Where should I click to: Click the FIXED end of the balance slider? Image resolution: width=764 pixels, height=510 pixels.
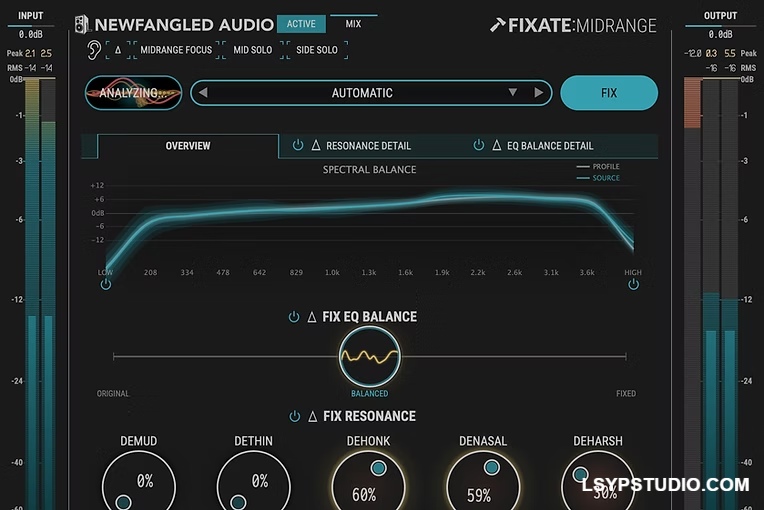(626, 394)
